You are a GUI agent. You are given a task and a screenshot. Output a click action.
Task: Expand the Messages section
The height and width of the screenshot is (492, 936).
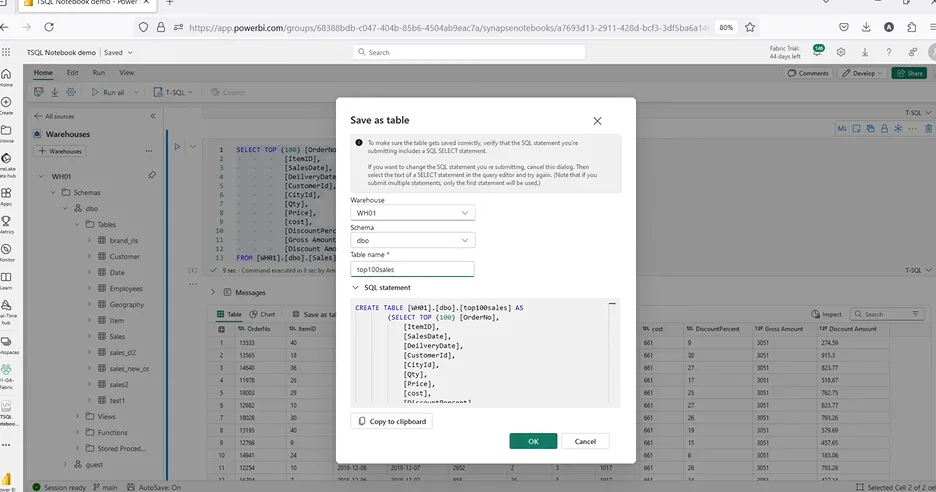pos(213,292)
